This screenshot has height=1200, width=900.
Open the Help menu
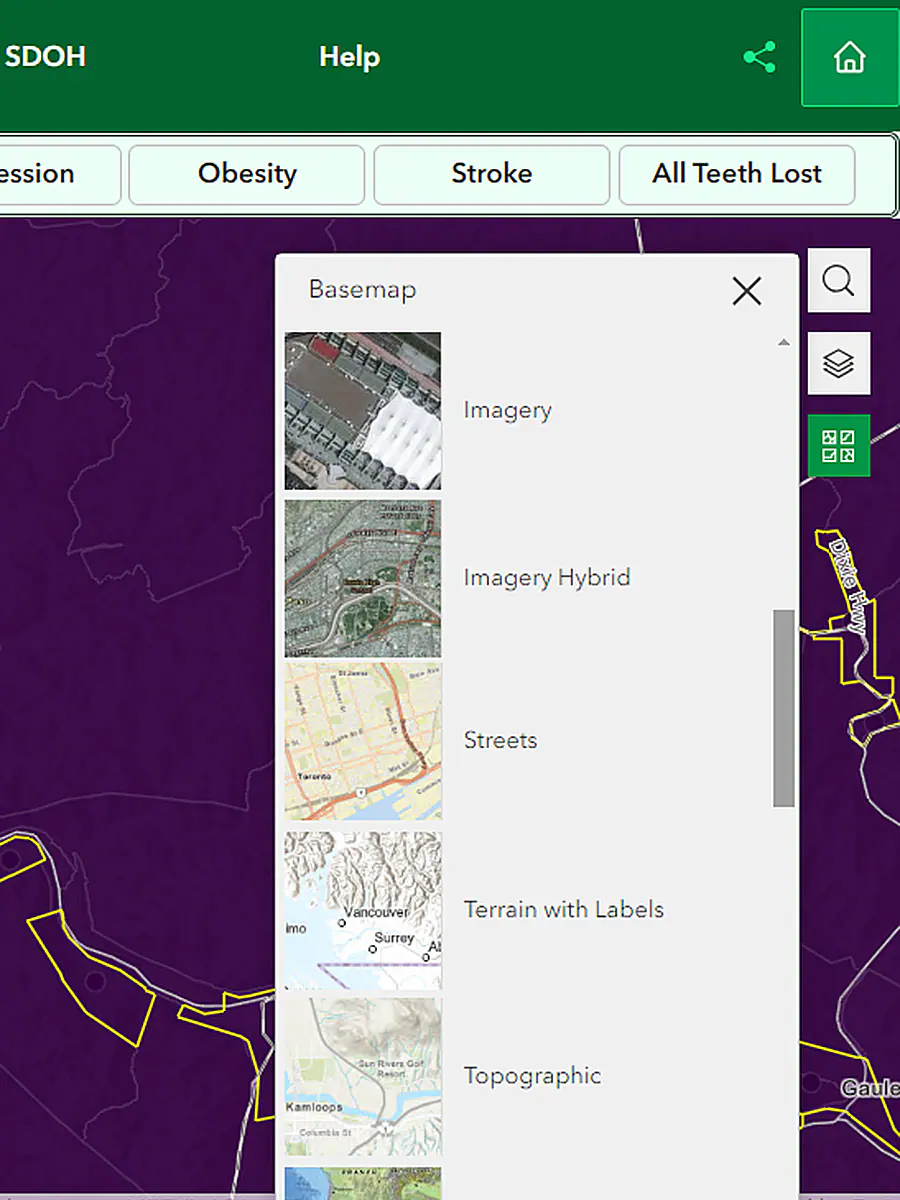(349, 57)
